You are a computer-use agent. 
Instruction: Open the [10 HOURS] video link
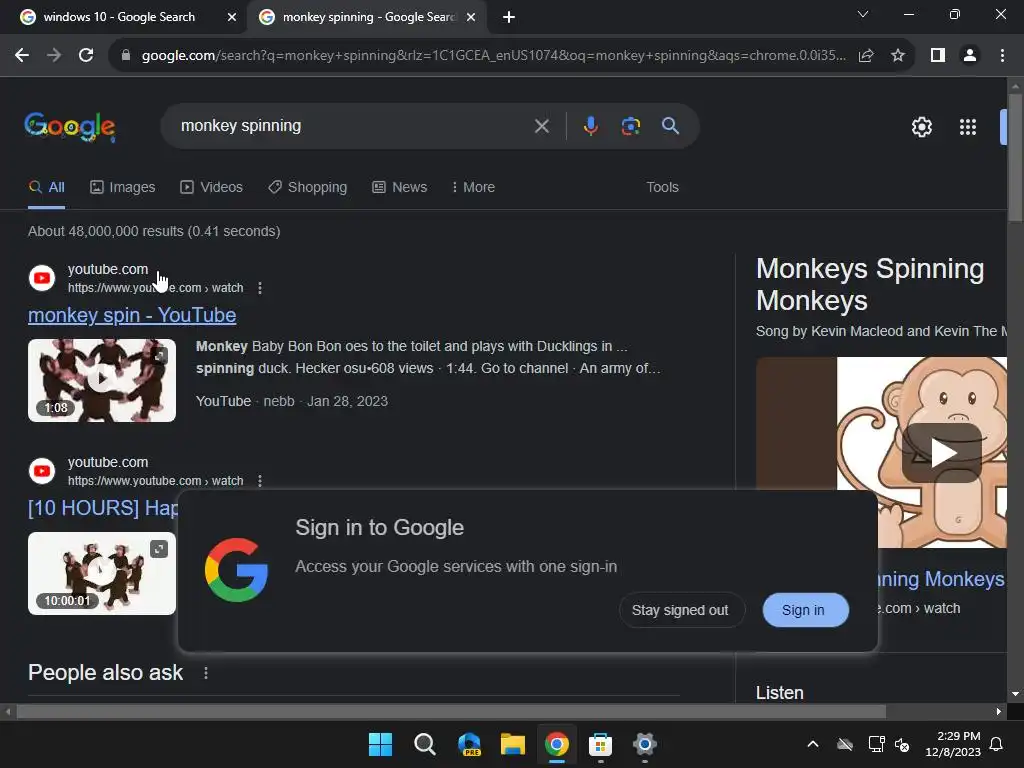(x=103, y=508)
